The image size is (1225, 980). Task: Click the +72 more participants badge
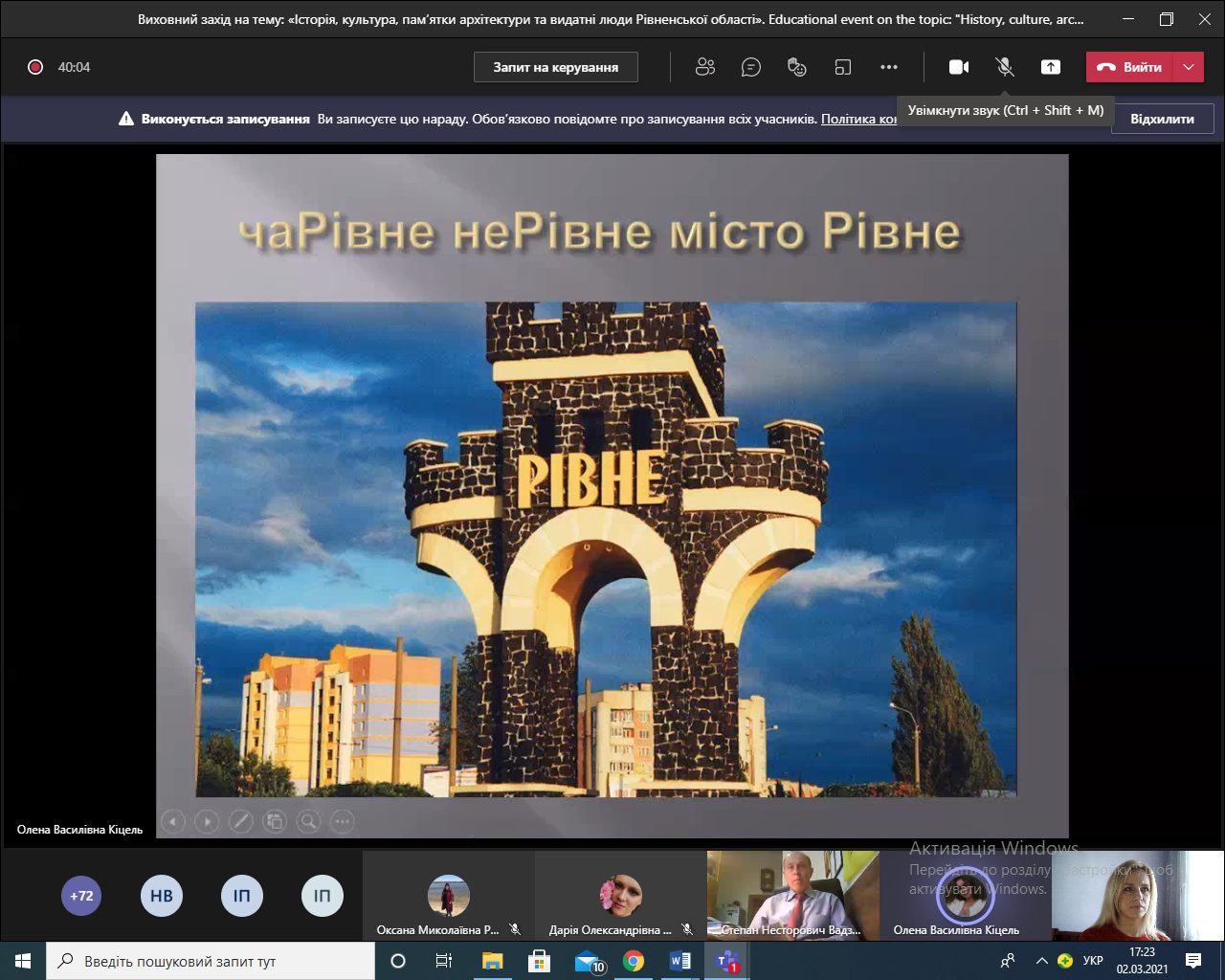pyautogui.click(x=81, y=897)
